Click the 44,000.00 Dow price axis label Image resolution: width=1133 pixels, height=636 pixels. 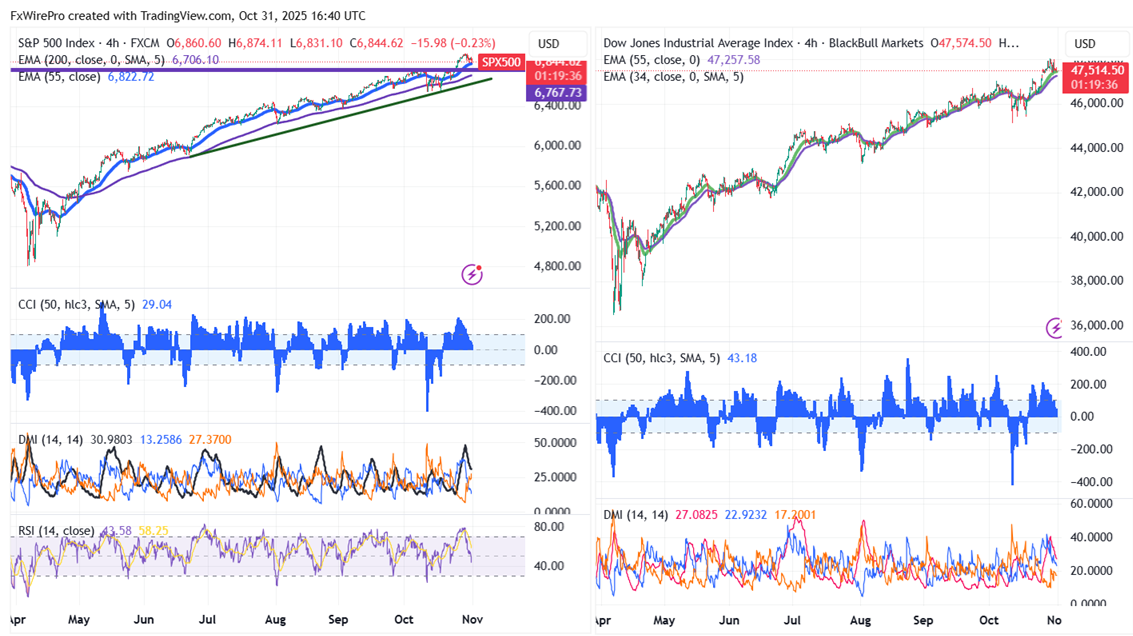tap(1096, 147)
